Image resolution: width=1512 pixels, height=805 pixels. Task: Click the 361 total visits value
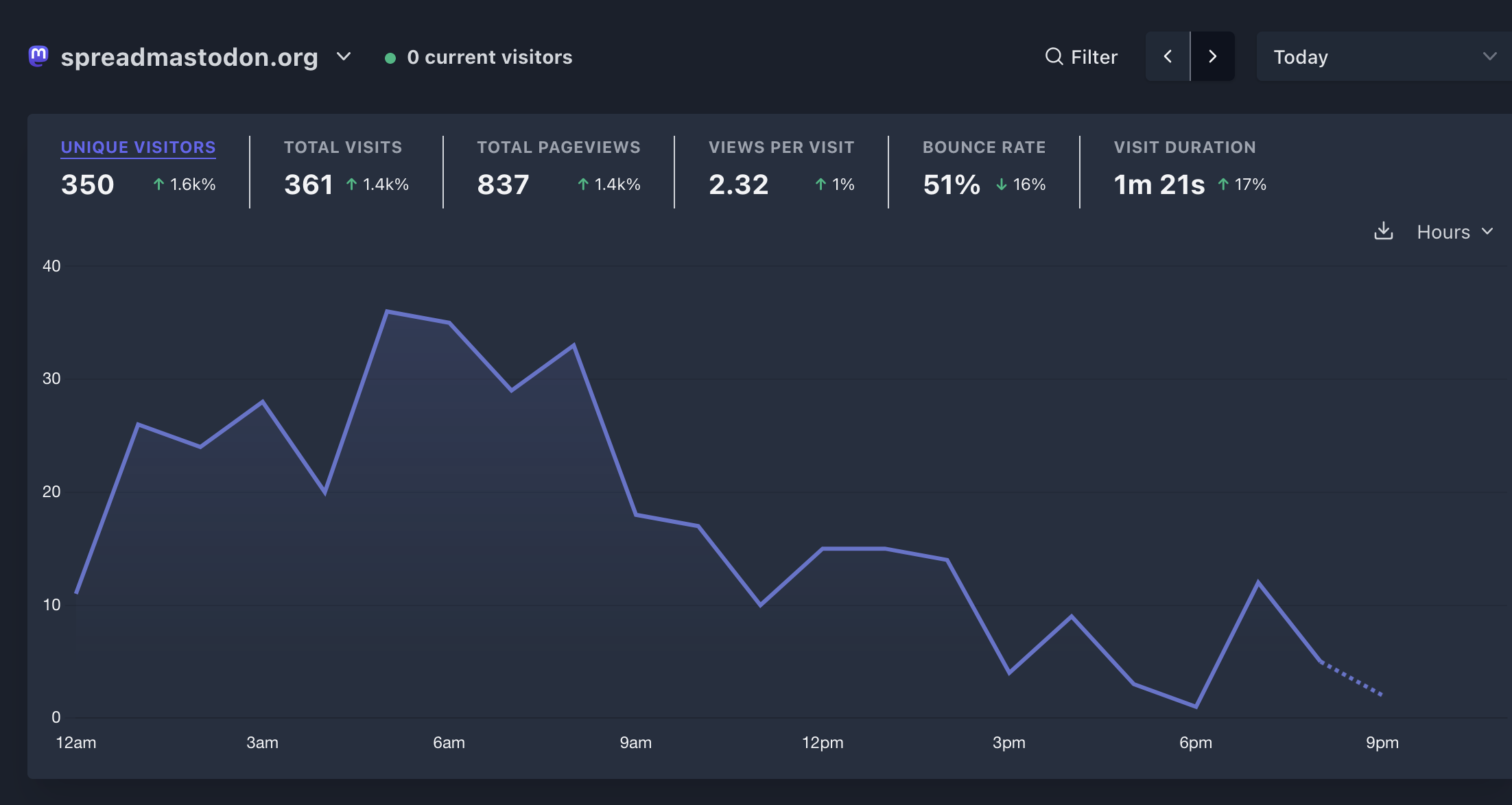[309, 184]
